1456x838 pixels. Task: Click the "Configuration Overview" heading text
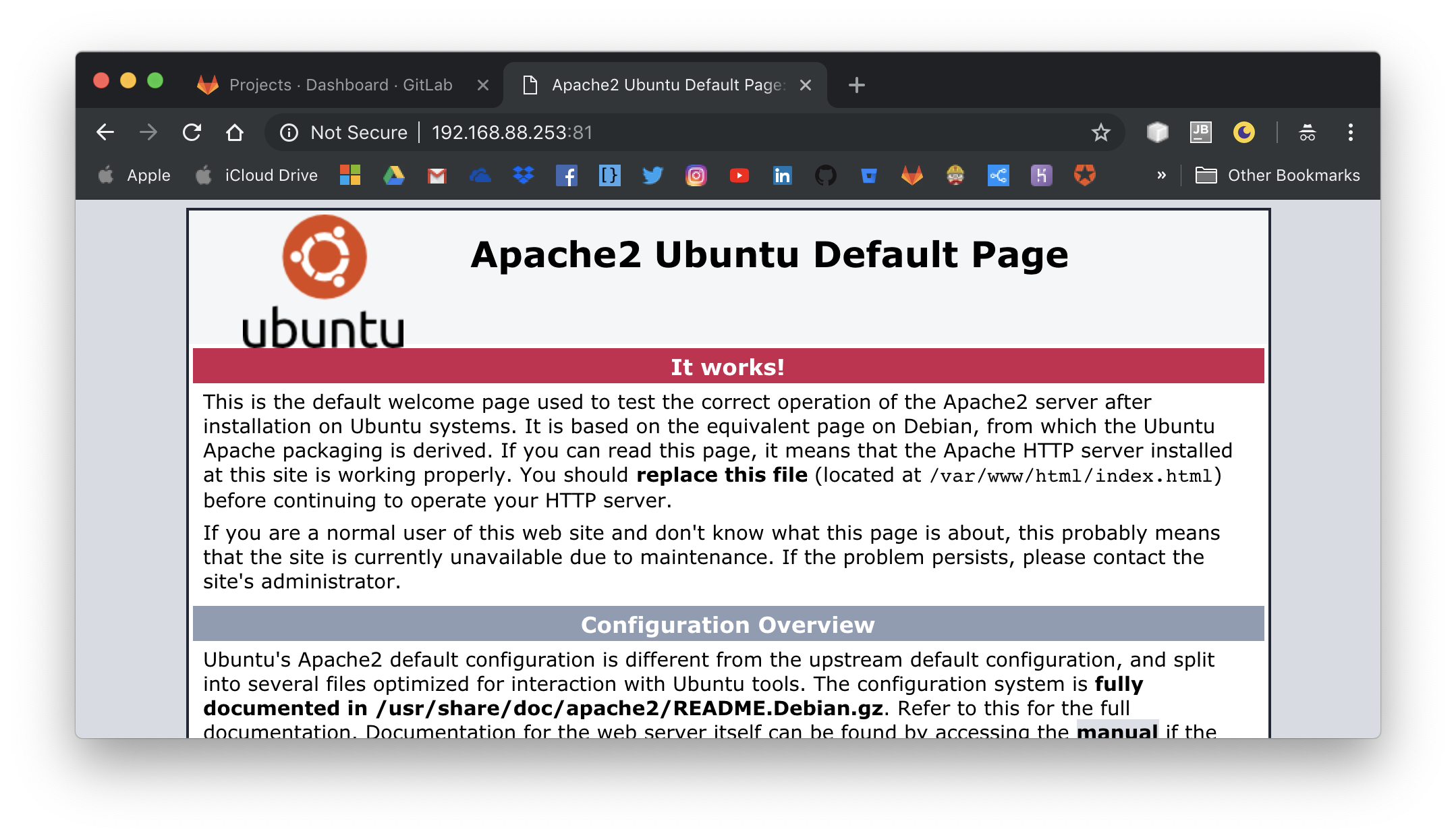727,625
